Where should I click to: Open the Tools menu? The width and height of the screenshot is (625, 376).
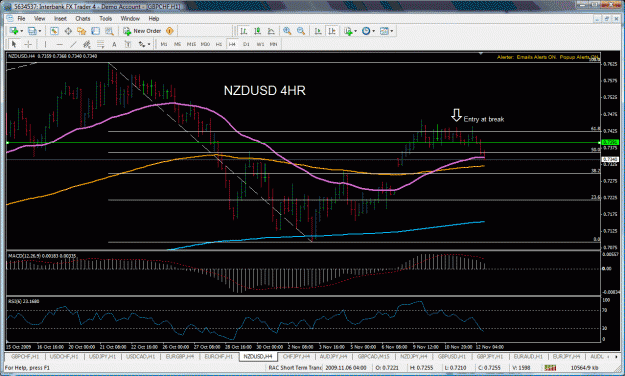[106, 18]
